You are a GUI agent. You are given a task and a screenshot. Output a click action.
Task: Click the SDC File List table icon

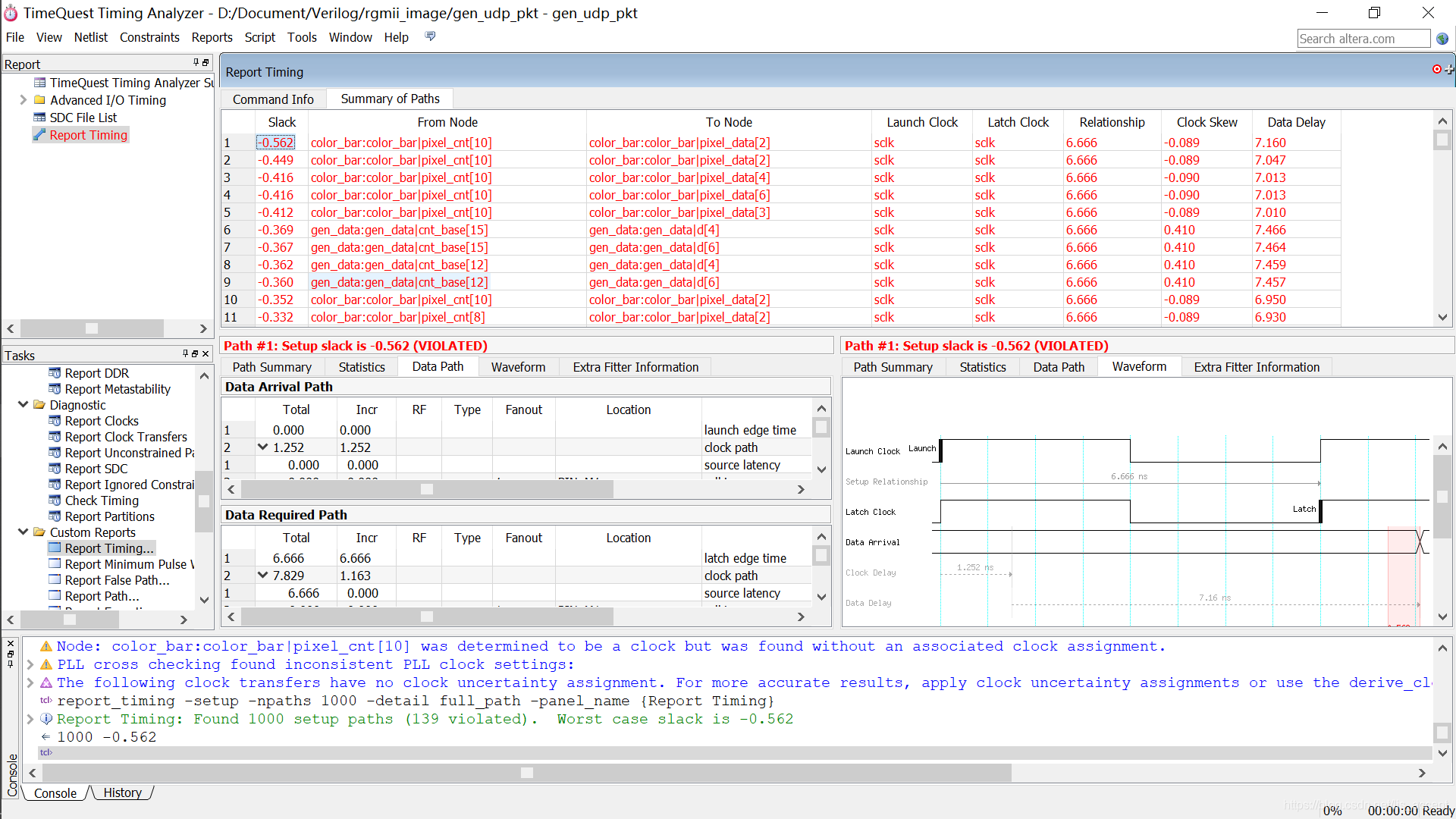(x=39, y=118)
